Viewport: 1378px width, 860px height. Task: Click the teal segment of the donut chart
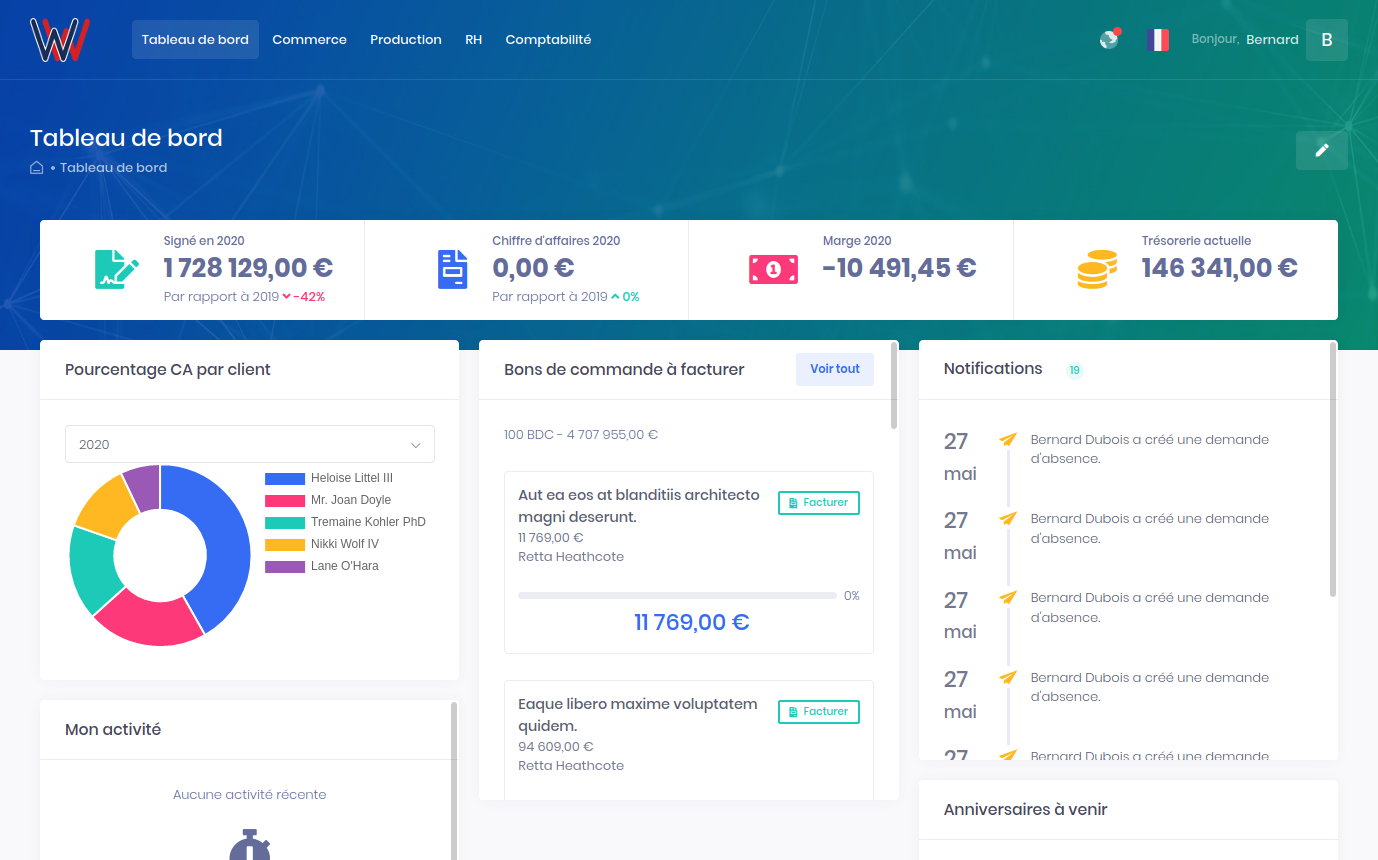coord(93,568)
